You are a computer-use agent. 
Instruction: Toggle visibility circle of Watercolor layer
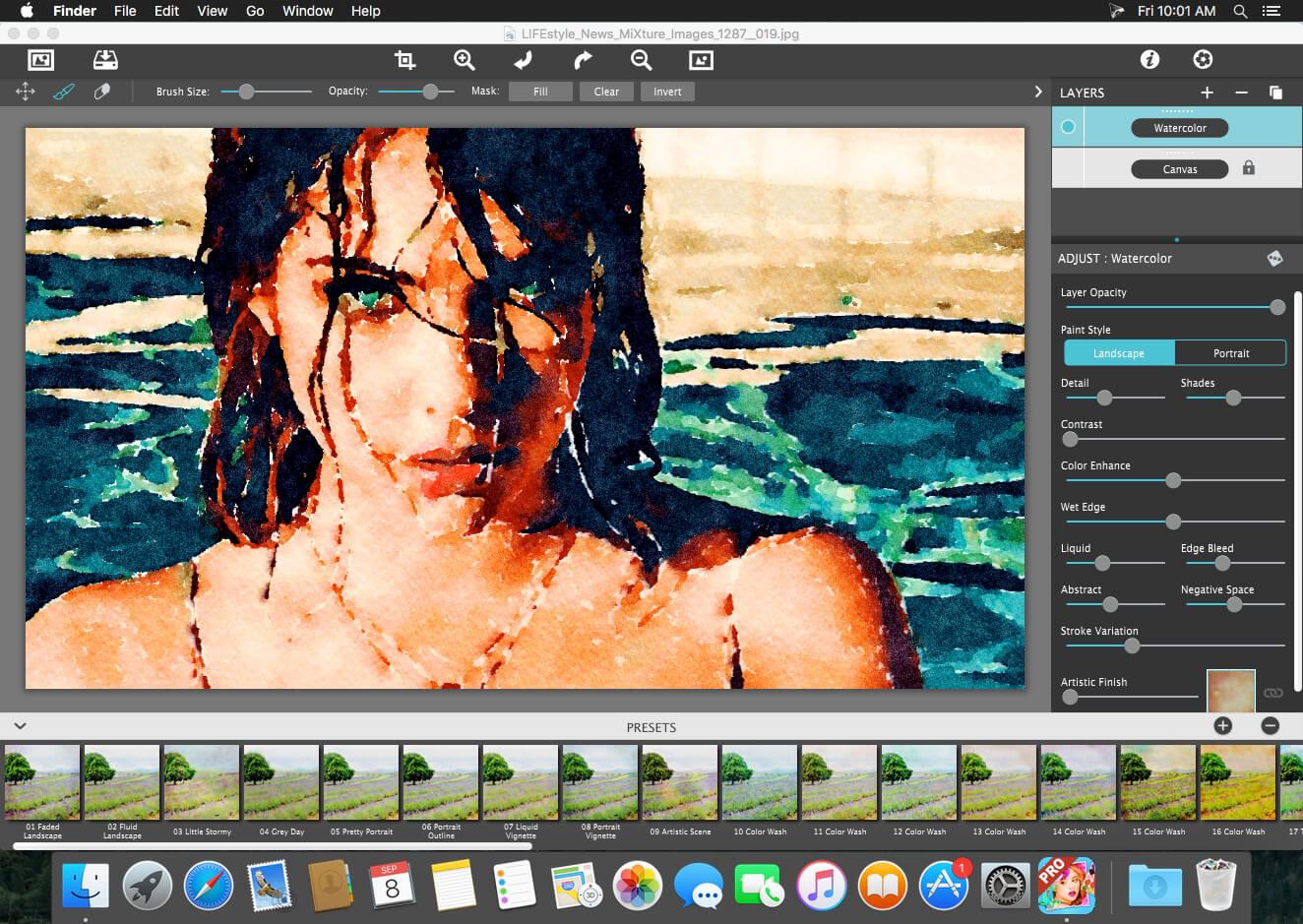(1068, 127)
